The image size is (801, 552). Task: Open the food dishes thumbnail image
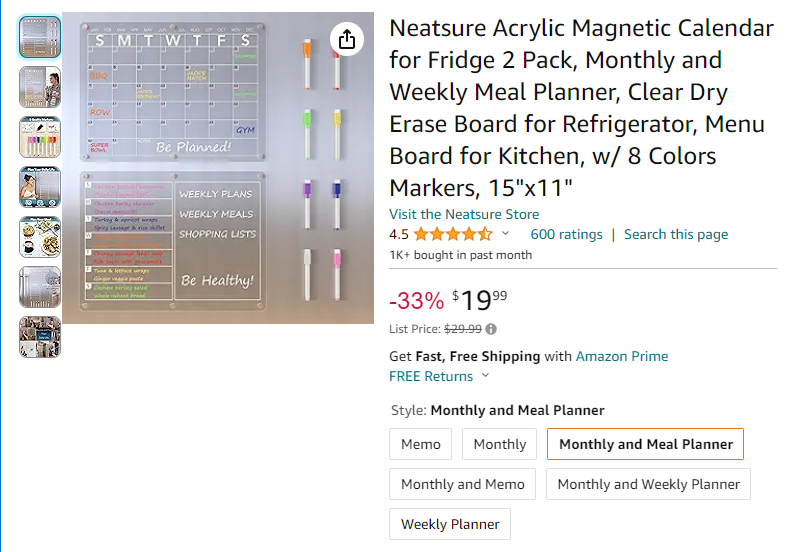coord(40,237)
